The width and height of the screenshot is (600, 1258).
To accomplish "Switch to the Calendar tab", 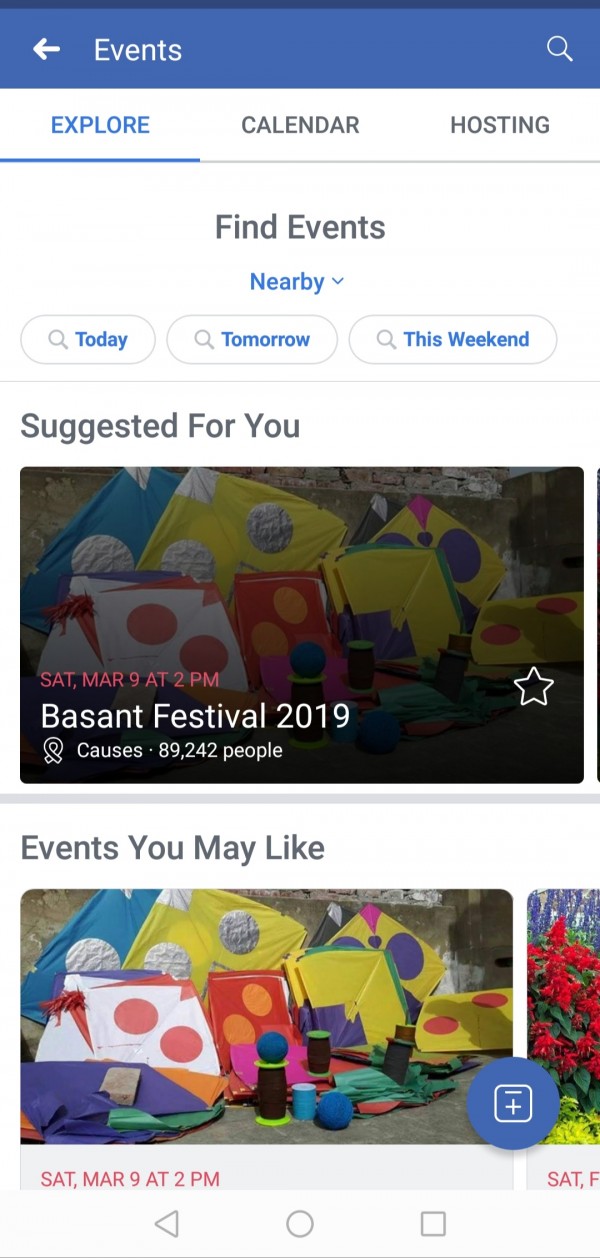I will (300, 125).
